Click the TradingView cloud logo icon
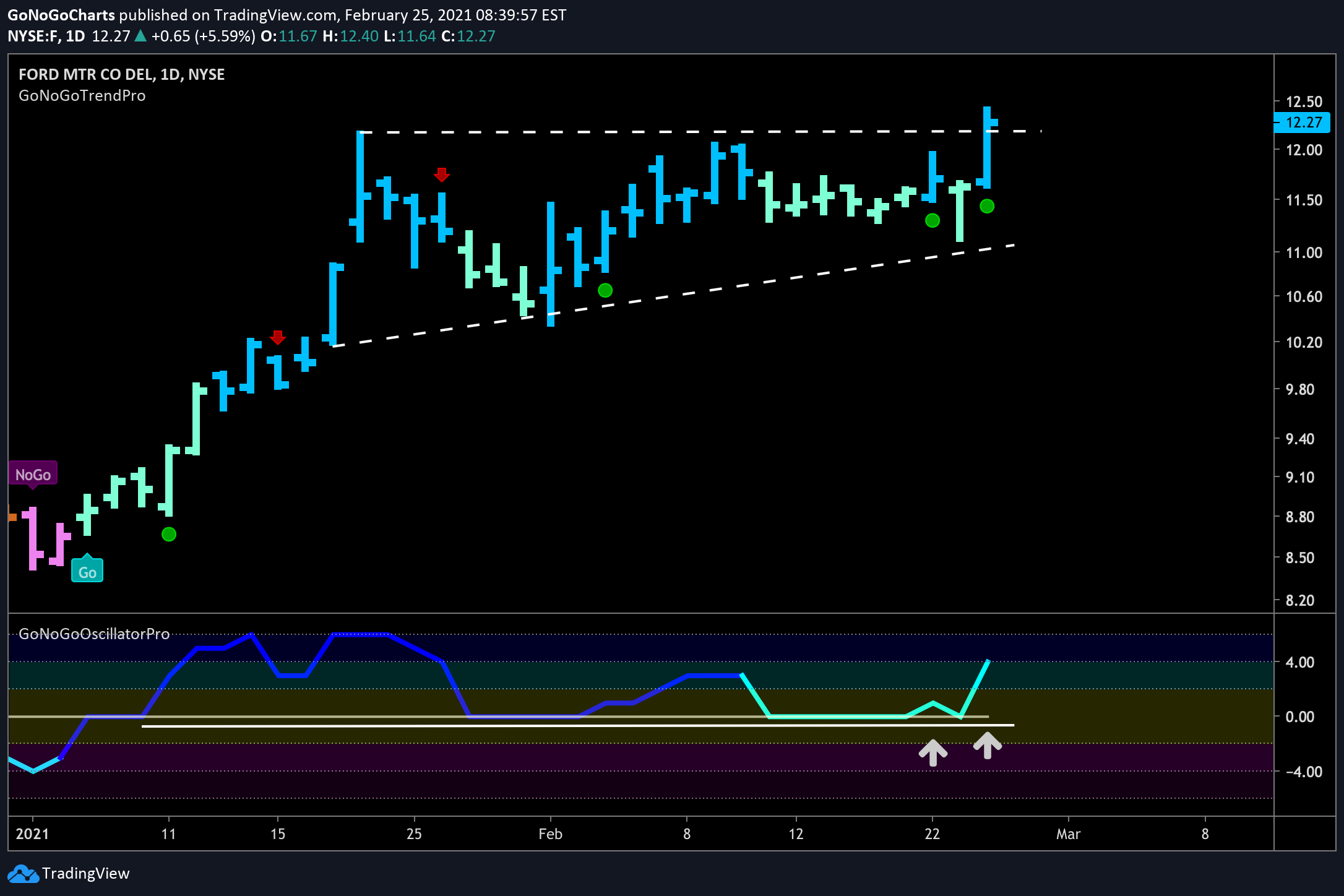Image resolution: width=1344 pixels, height=896 pixels. 23,874
